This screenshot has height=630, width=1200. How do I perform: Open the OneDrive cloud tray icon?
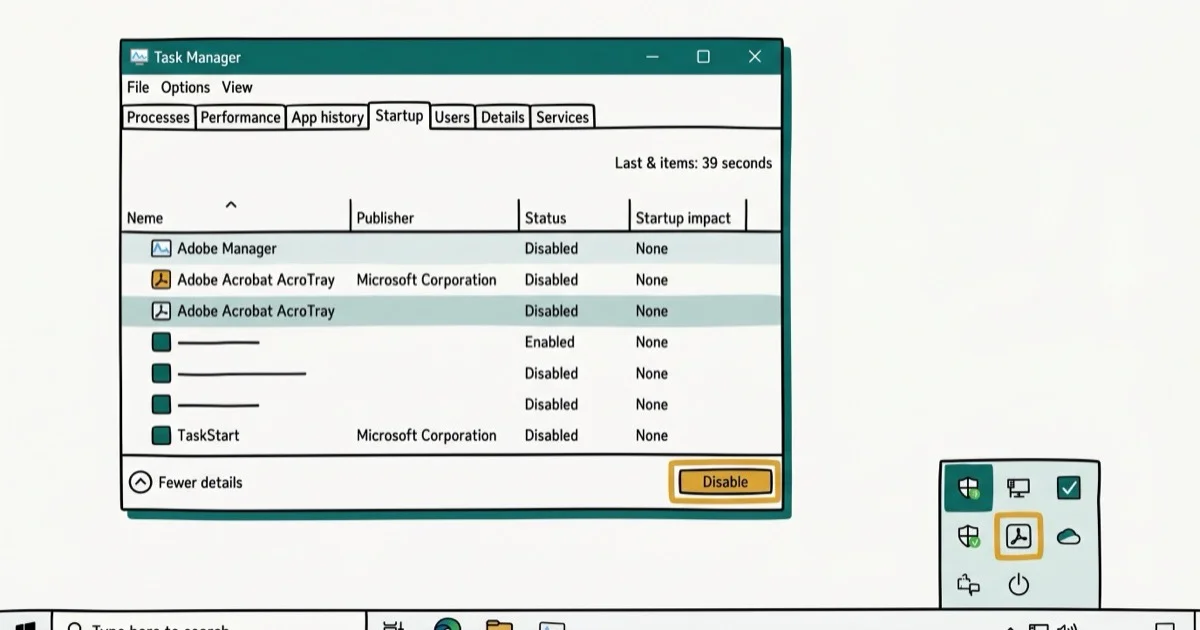click(x=1069, y=537)
